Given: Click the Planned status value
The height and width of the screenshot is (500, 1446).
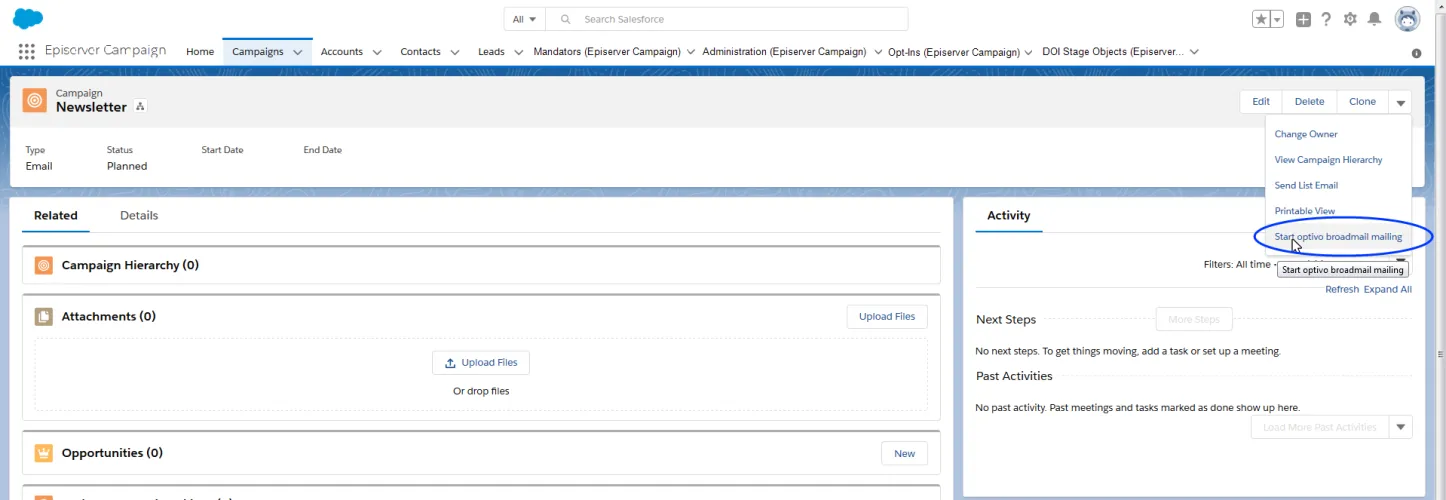Looking at the screenshot, I should pos(127,167).
